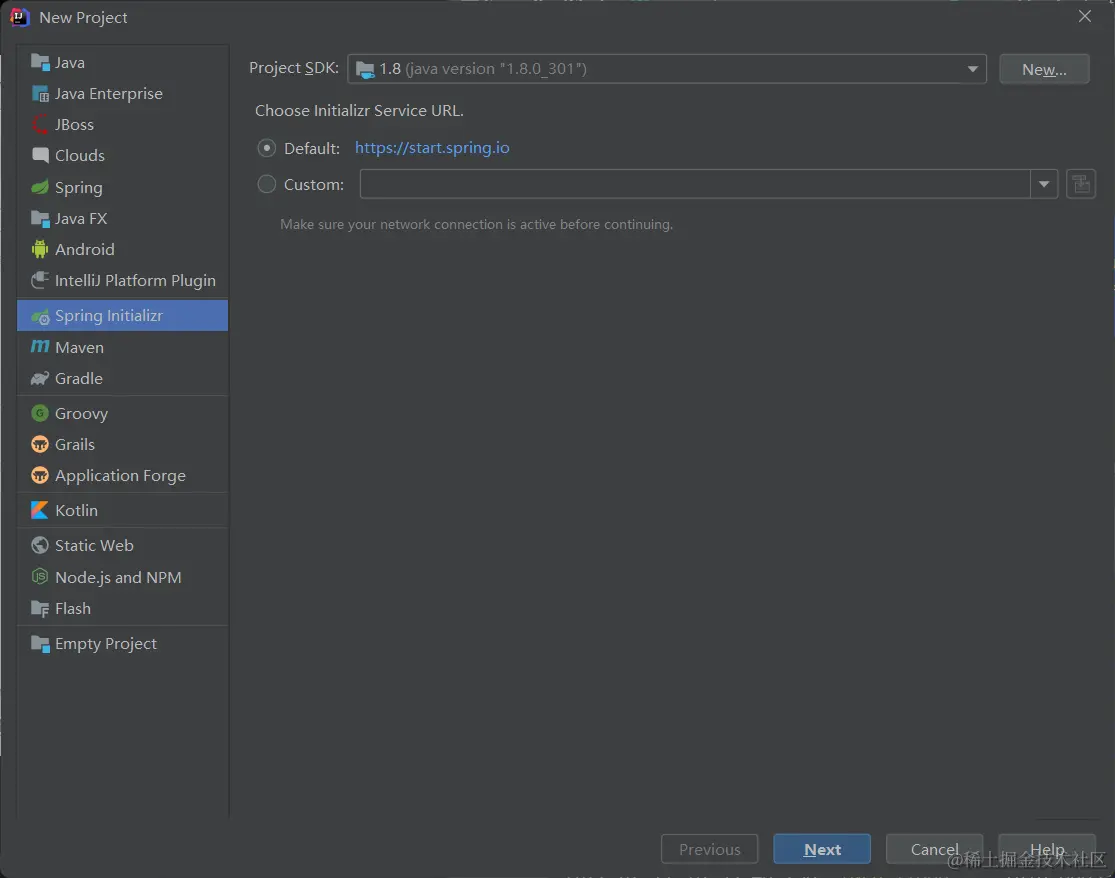
Task: Select Android label in the list
Action: coord(85,250)
